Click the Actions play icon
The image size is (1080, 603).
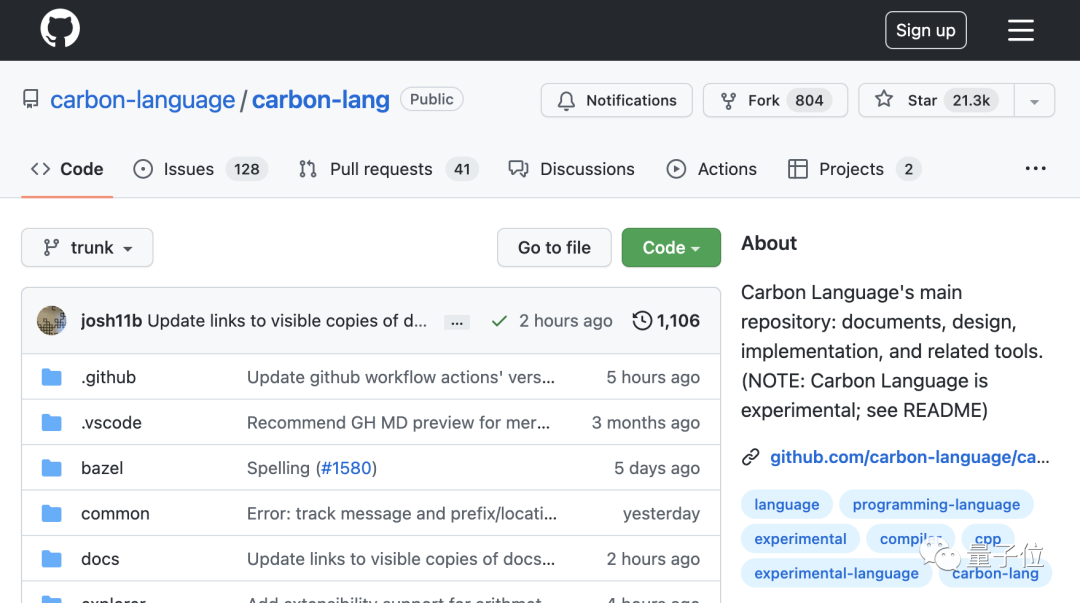(x=676, y=169)
